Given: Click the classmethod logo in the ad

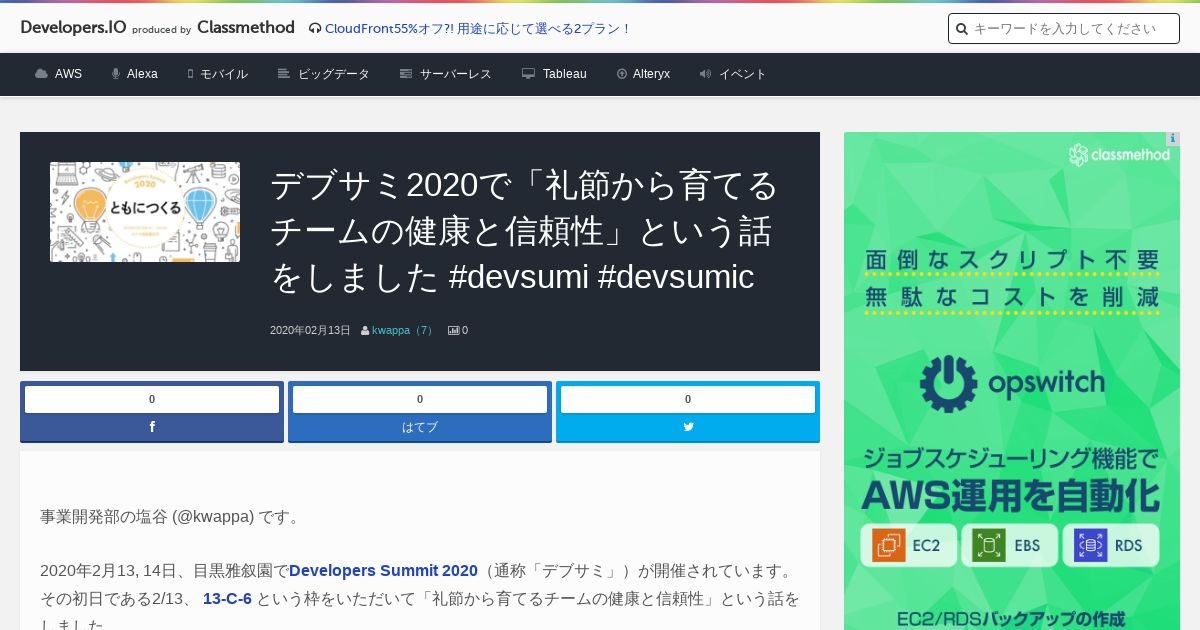Looking at the screenshot, I should (1119, 155).
